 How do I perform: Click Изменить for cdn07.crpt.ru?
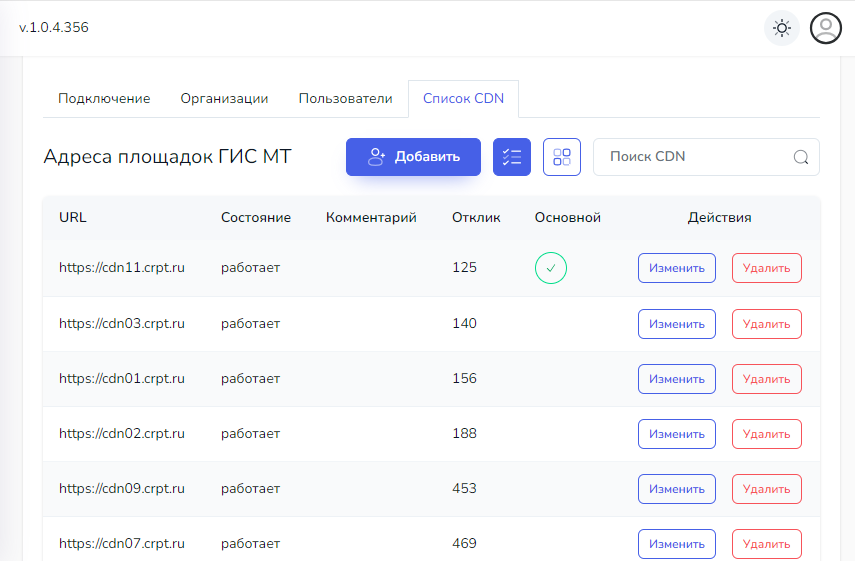pos(677,544)
